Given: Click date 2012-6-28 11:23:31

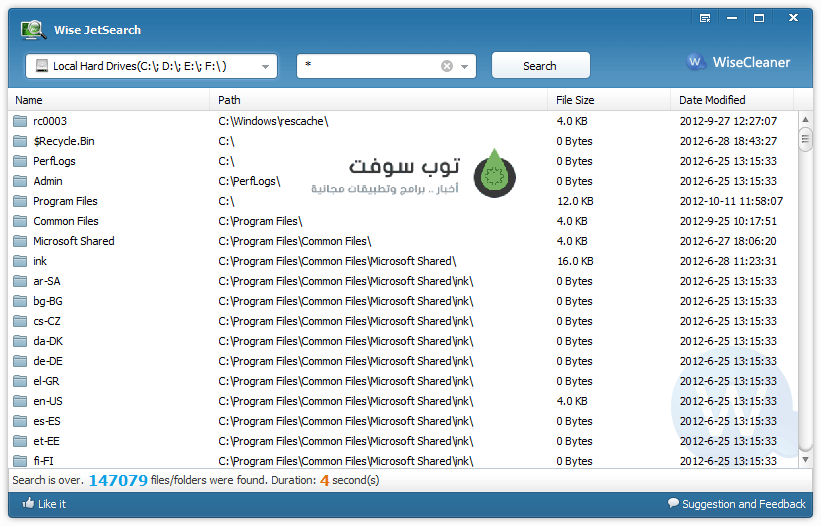Looking at the screenshot, I should tap(728, 261).
